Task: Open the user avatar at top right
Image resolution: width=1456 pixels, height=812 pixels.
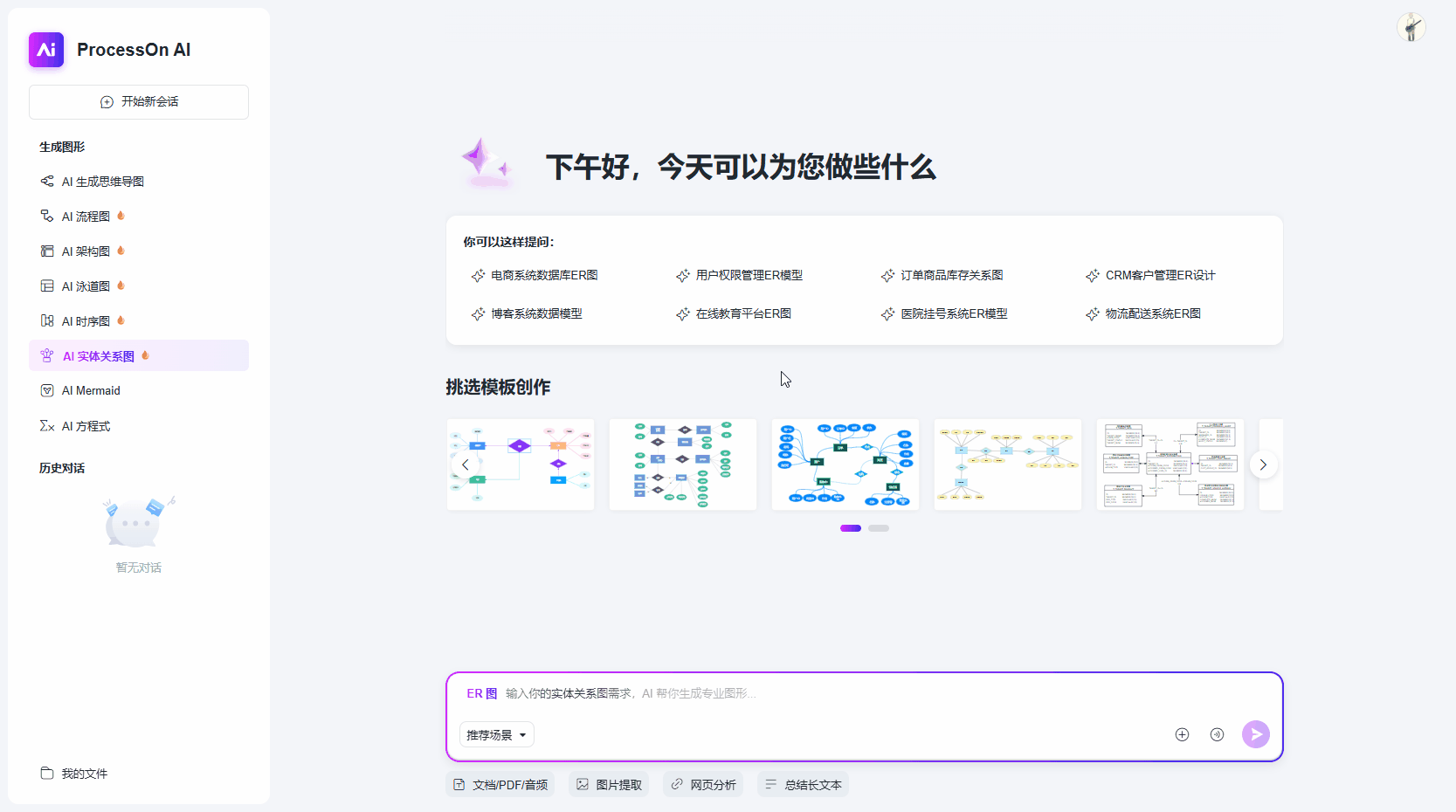Action: (x=1411, y=27)
